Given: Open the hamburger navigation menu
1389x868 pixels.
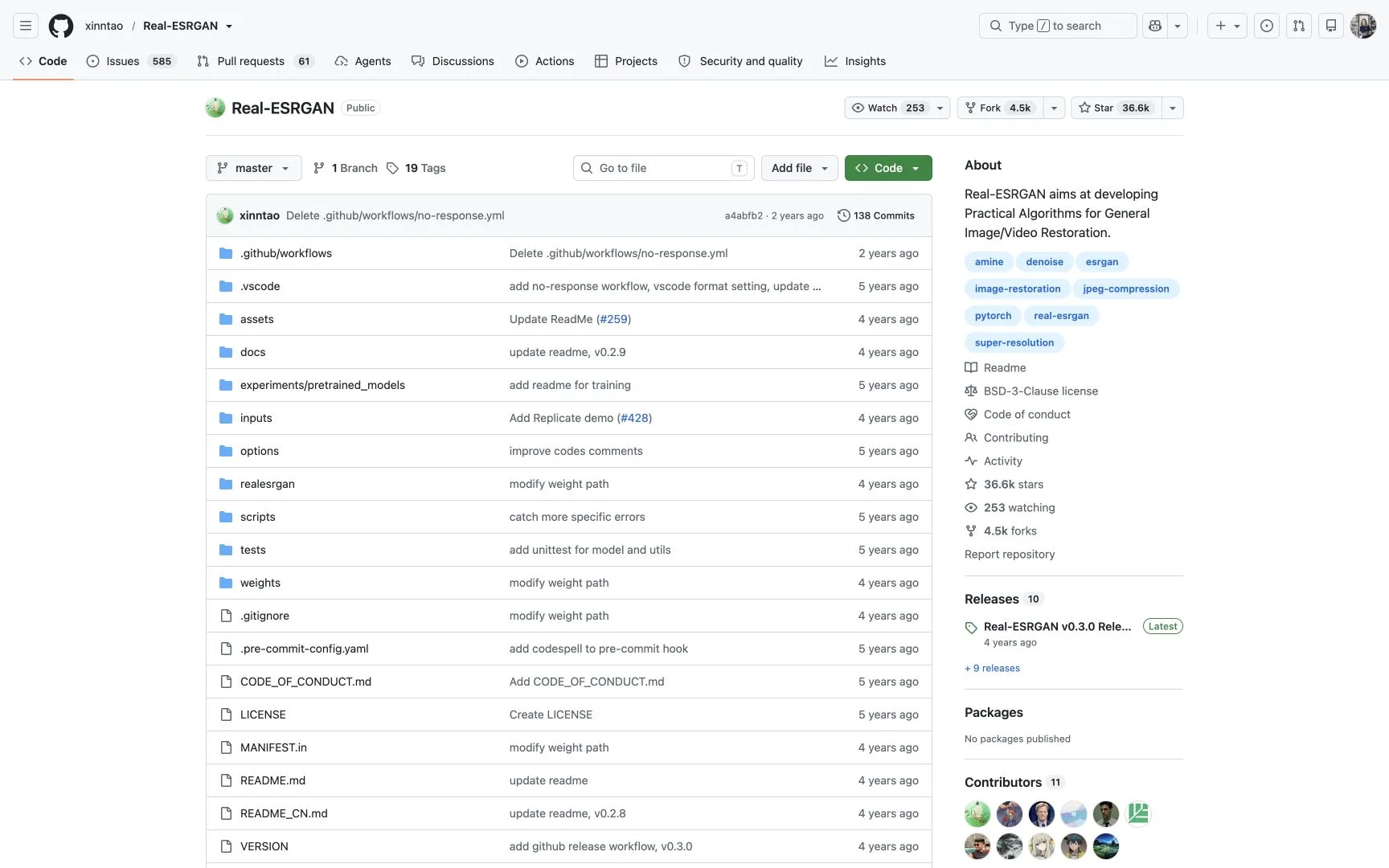Looking at the screenshot, I should pyautogui.click(x=26, y=26).
